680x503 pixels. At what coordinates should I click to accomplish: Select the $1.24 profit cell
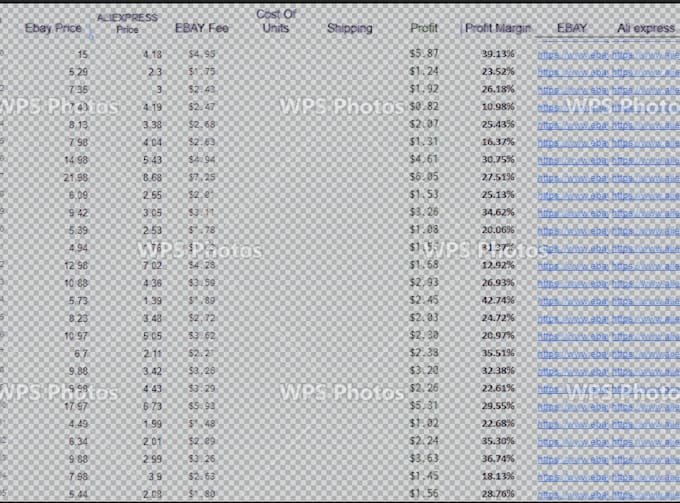click(x=424, y=71)
